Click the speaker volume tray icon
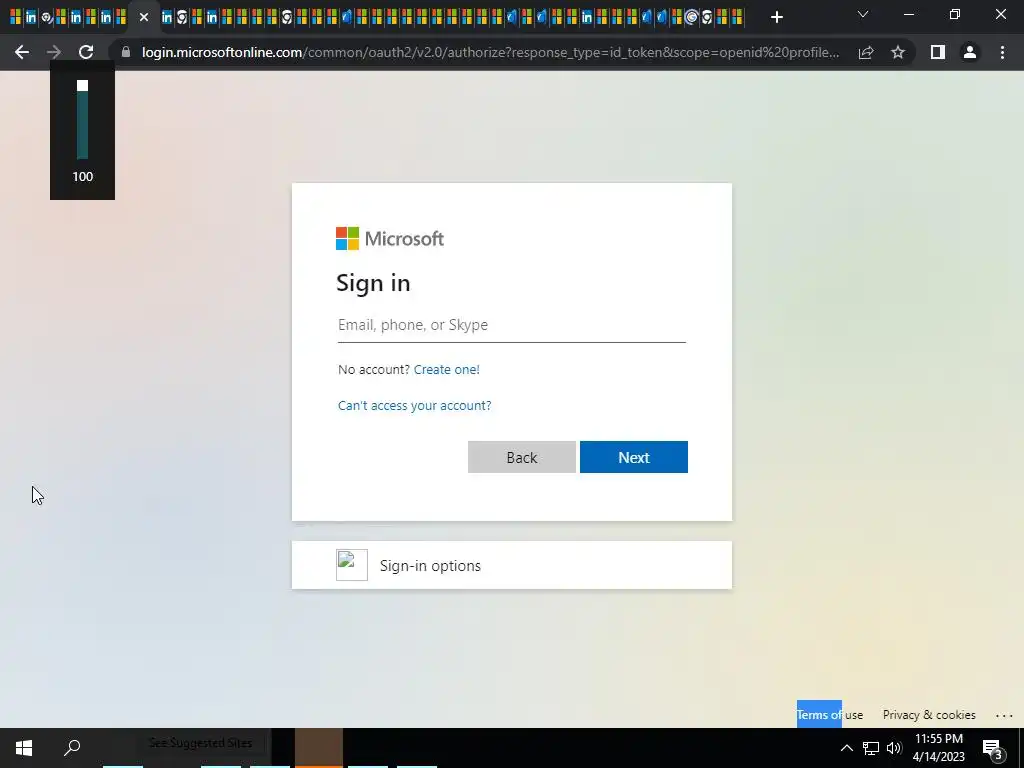Screen dimensions: 1024x768 (x=894, y=748)
